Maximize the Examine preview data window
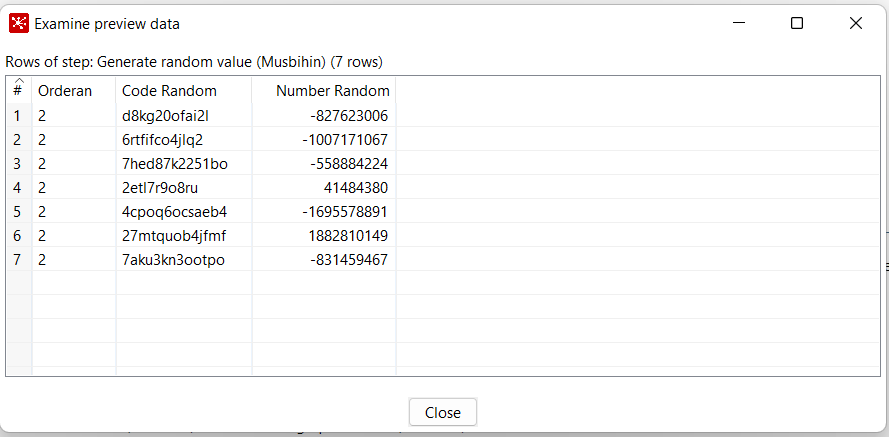The width and height of the screenshot is (889, 437). (x=797, y=23)
